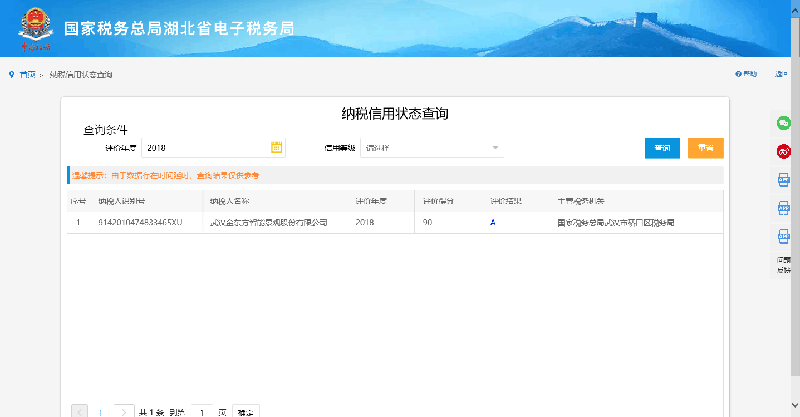Click the red Weibo sidebar icon
The width and height of the screenshot is (800, 417).
[784, 151]
